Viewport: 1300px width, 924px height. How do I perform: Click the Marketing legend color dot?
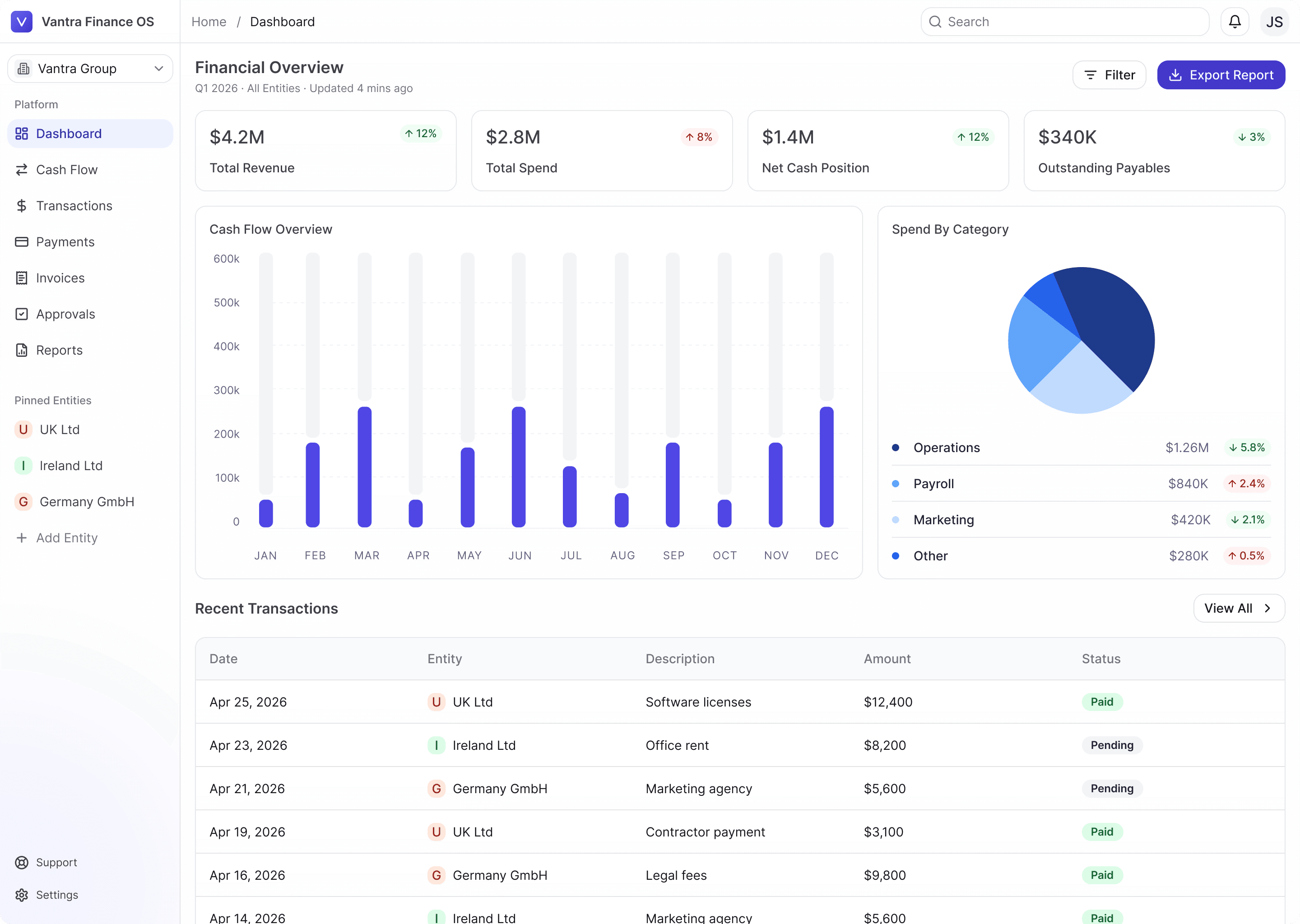[895, 519]
